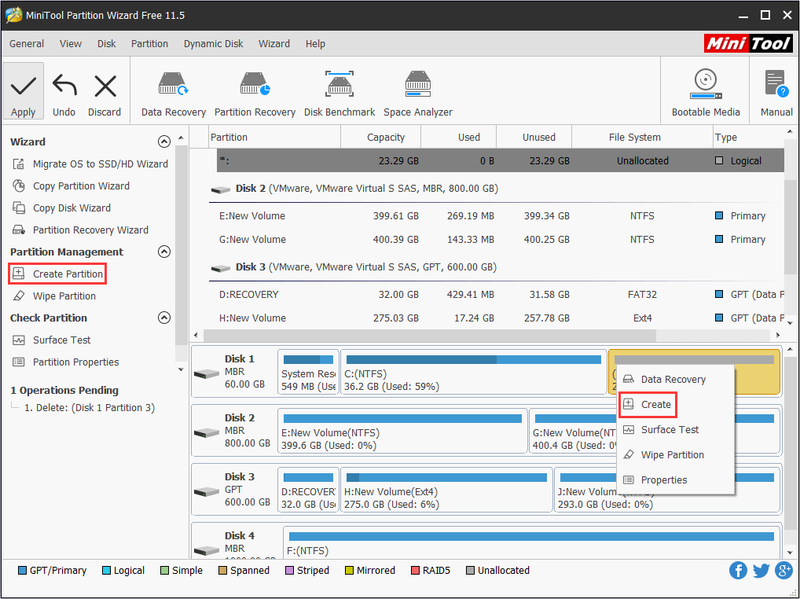The height and width of the screenshot is (599, 800).
Task: Start the Disk Benchmark tool
Action: [x=339, y=94]
